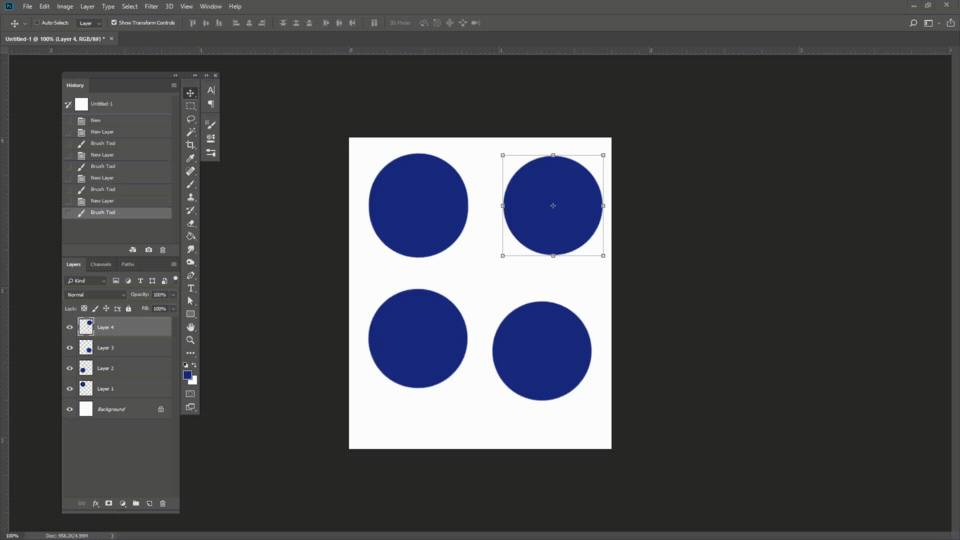Select the Brush tool in toolbox
Image resolution: width=960 pixels, height=540 pixels.
(190, 184)
